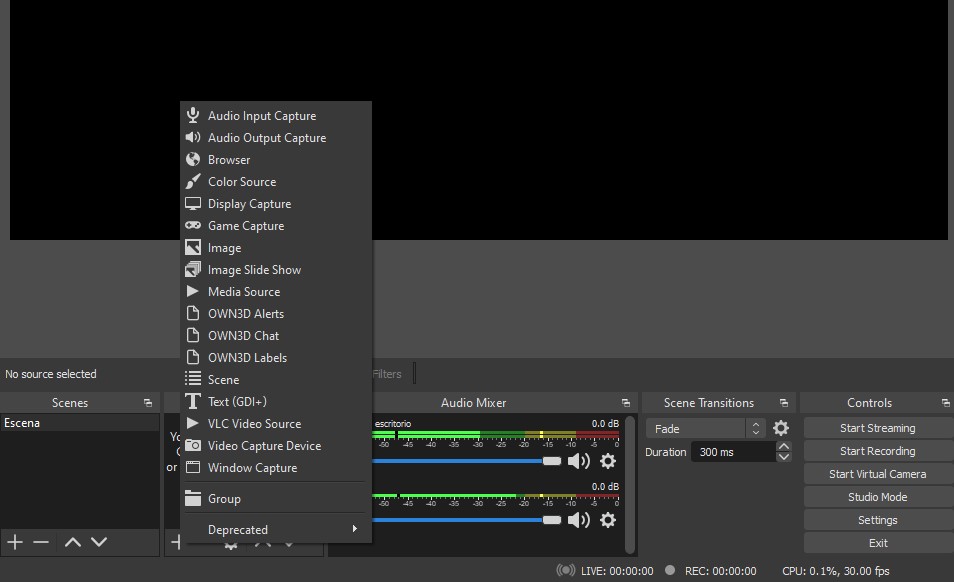
Task: Open settings gear for the second audio track
Action: pyautogui.click(x=607, y=520)
